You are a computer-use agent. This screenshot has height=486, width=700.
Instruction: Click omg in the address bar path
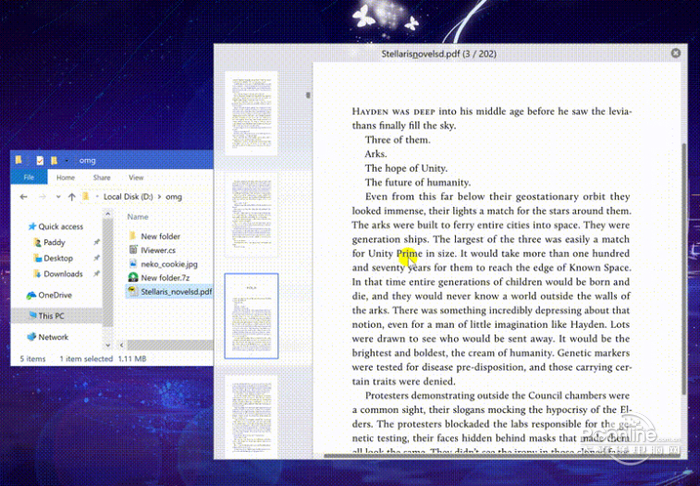(174, 197)
